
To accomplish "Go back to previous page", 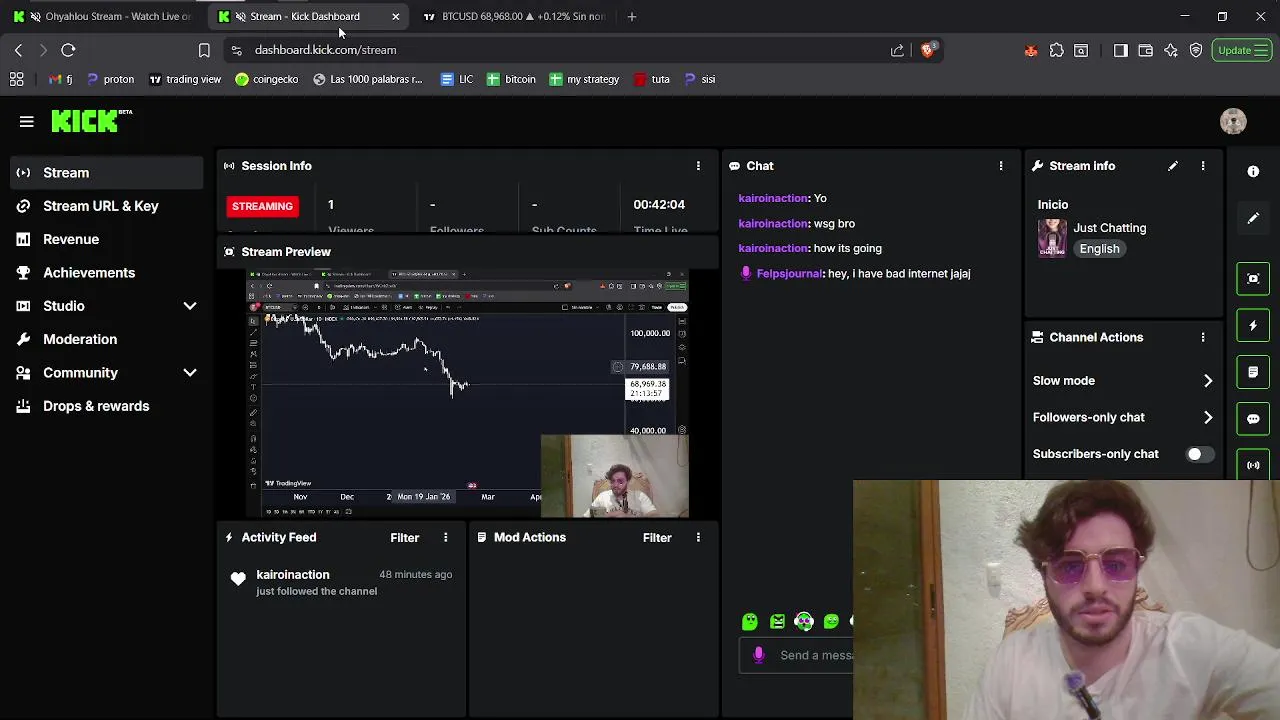I will pyautogui.click(x=18, y=50).
